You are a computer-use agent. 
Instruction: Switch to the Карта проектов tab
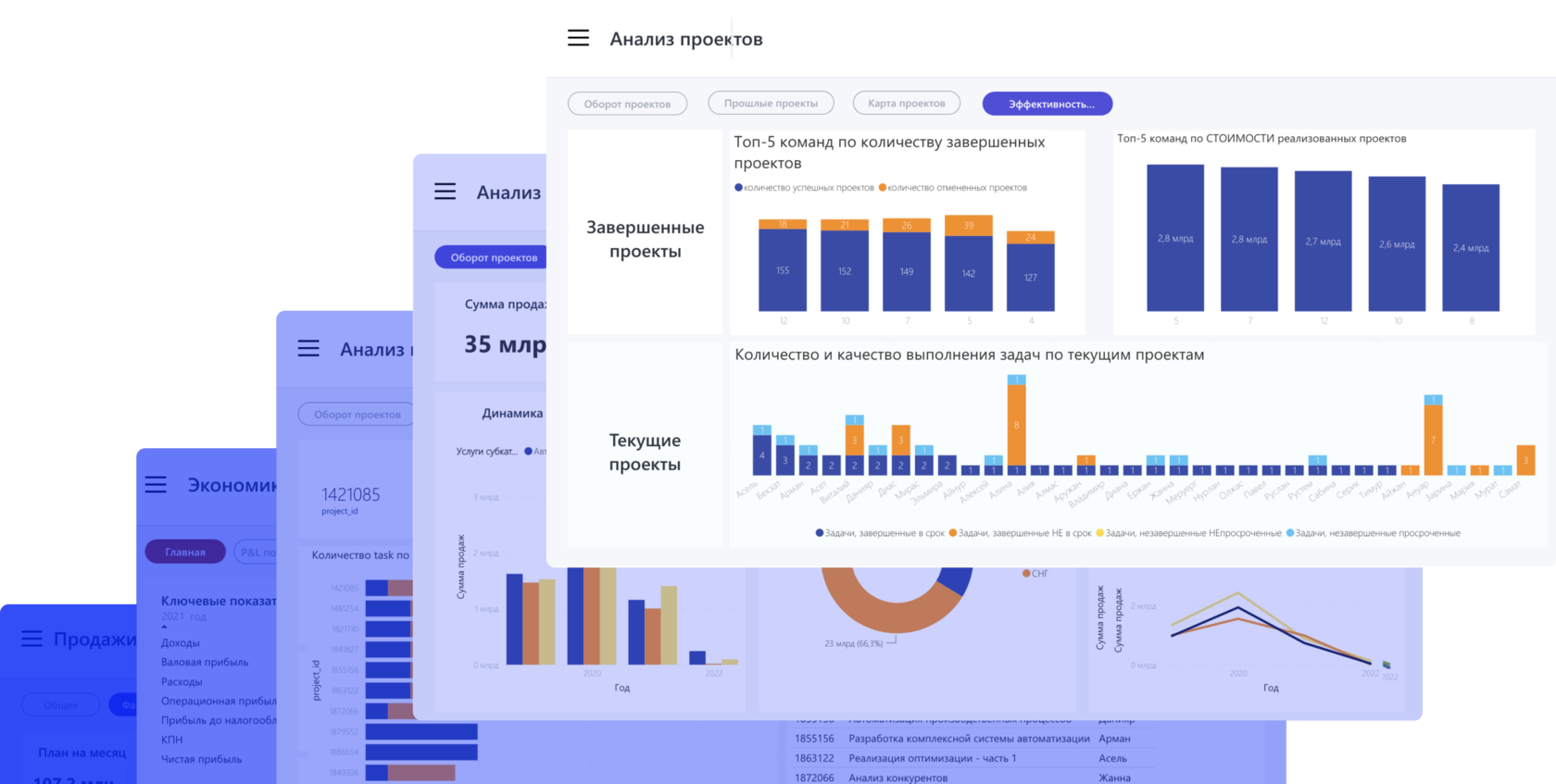[x=906, y=104]
